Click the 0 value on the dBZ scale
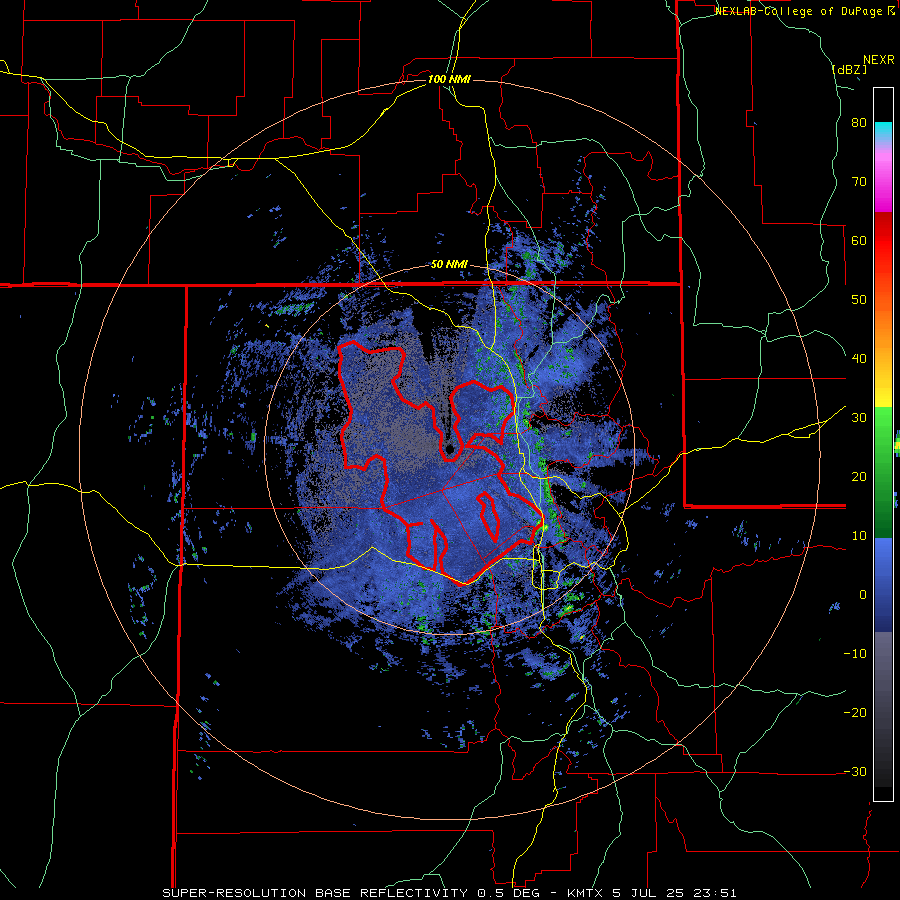Screen dimensions: 900x900 click(863, 595)
